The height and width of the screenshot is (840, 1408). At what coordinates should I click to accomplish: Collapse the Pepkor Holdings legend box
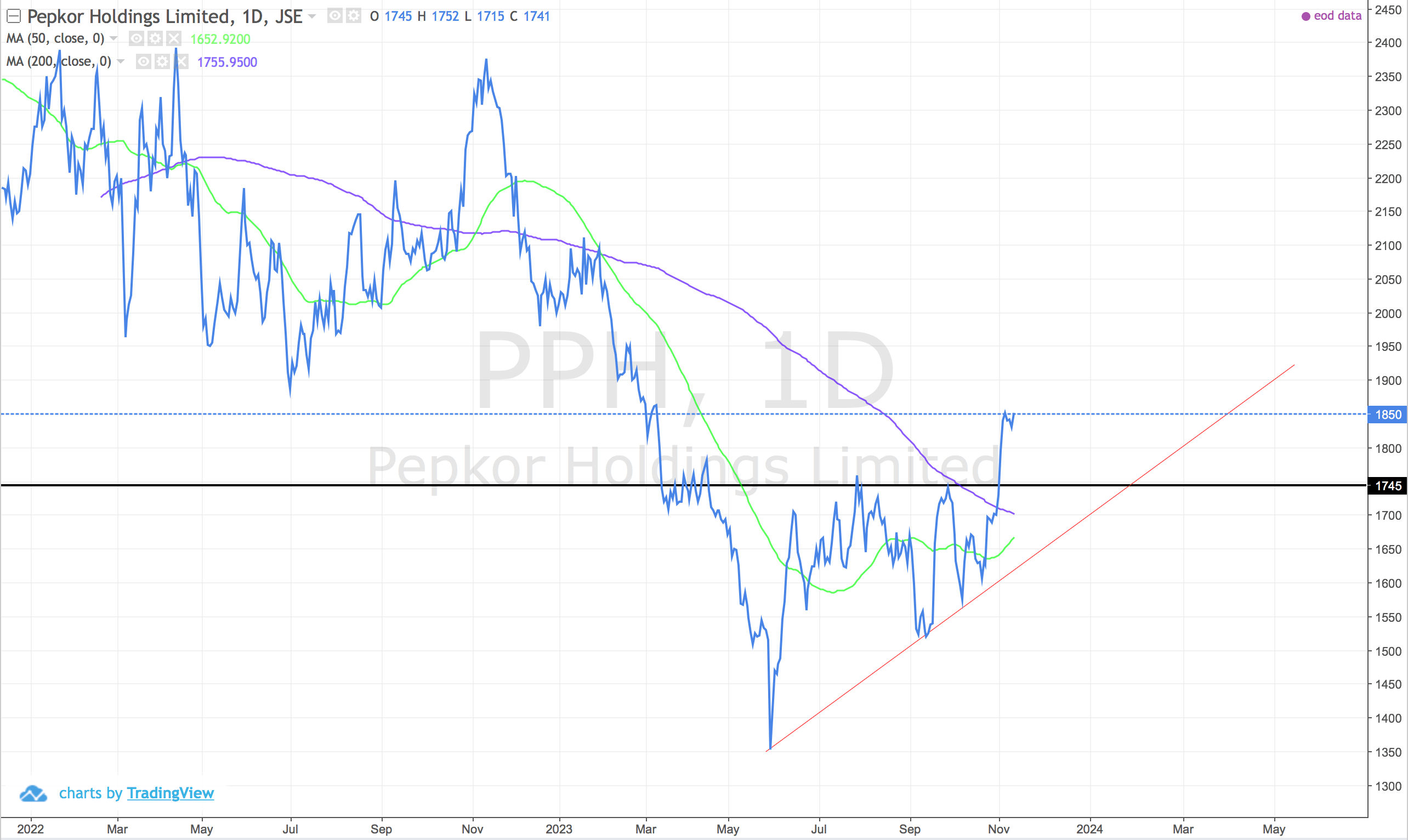click(x=14, y=16)
